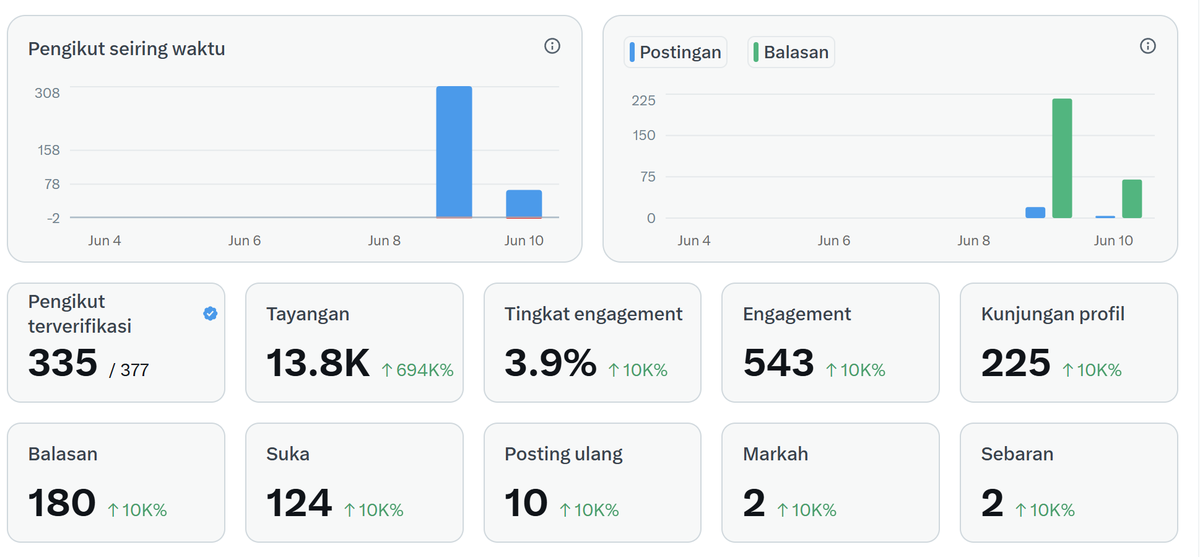Click the 124 likes value
The image size is (1200, 557).
pos(299,503)
